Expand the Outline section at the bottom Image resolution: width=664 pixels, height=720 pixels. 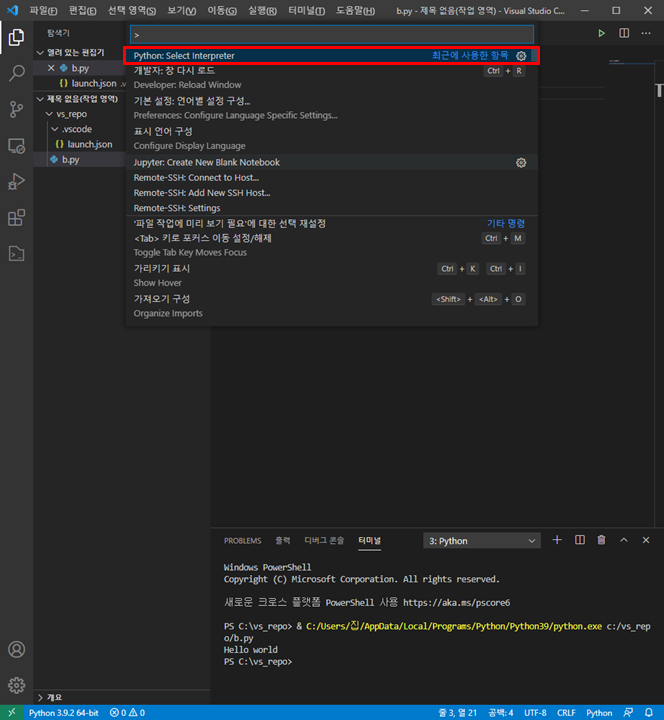(50, 697)
